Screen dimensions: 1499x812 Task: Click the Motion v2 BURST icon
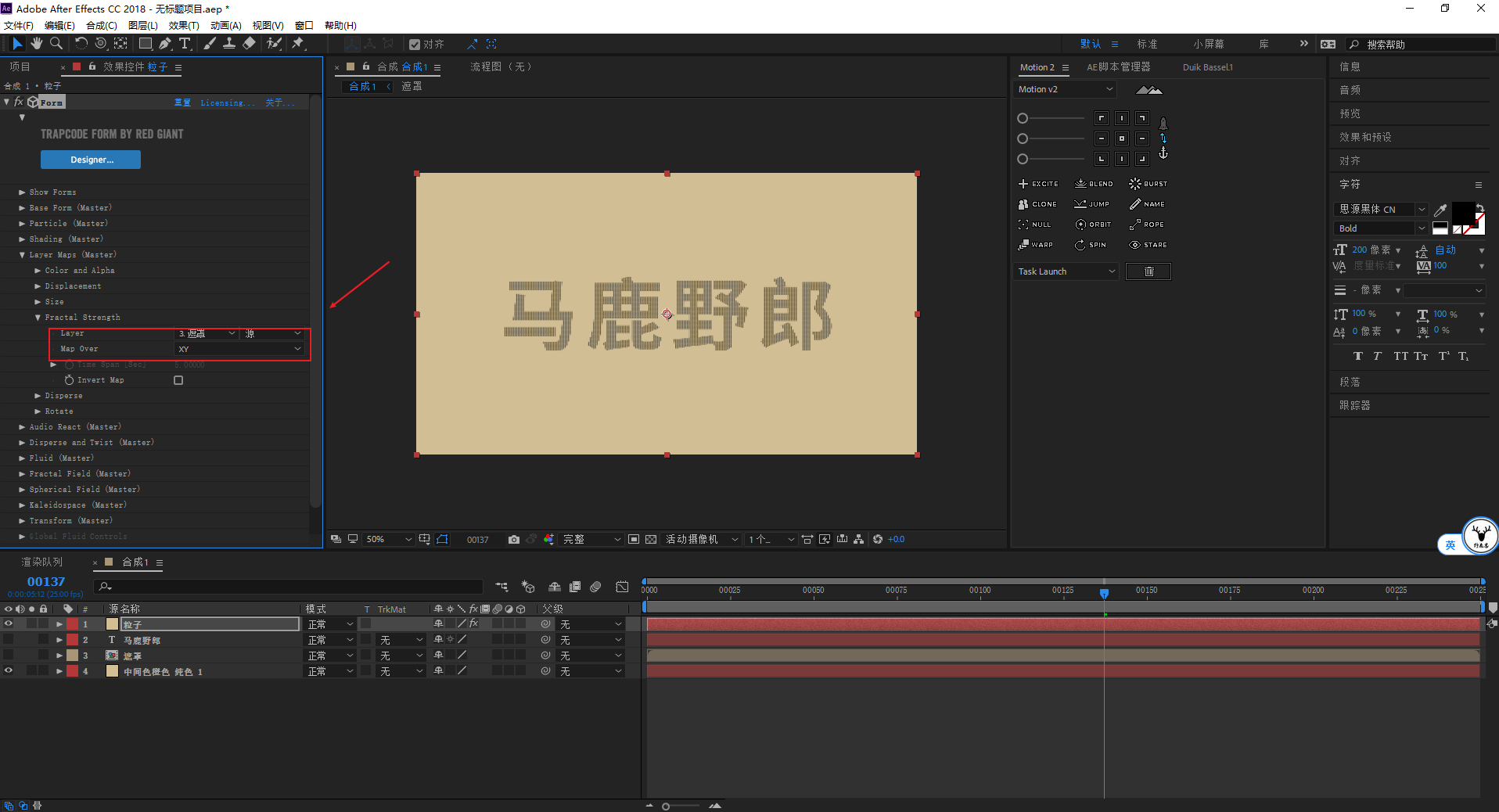pos(1148,184)
